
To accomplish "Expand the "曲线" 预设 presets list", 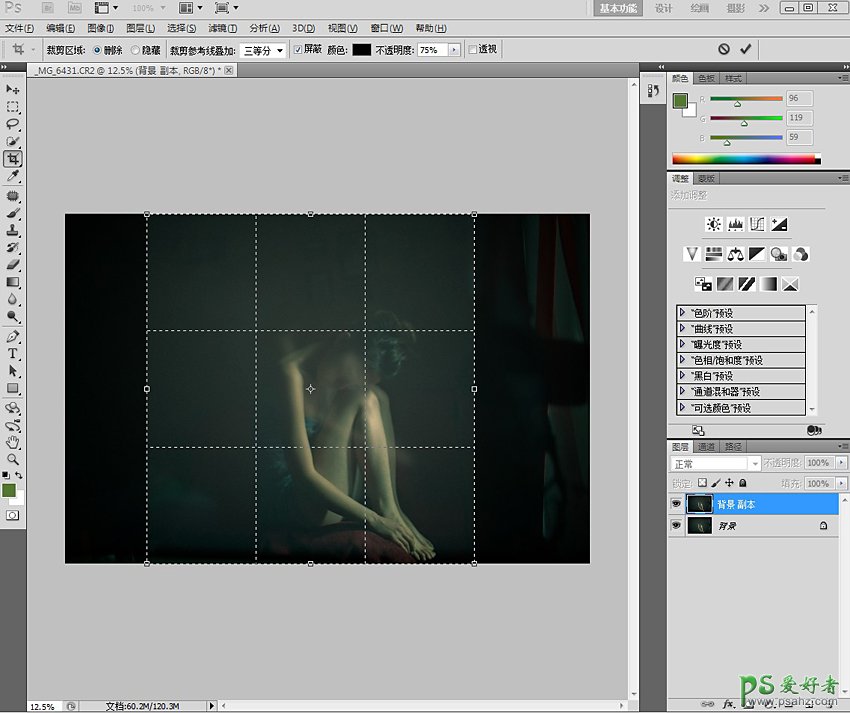I will tap(683, 329).
